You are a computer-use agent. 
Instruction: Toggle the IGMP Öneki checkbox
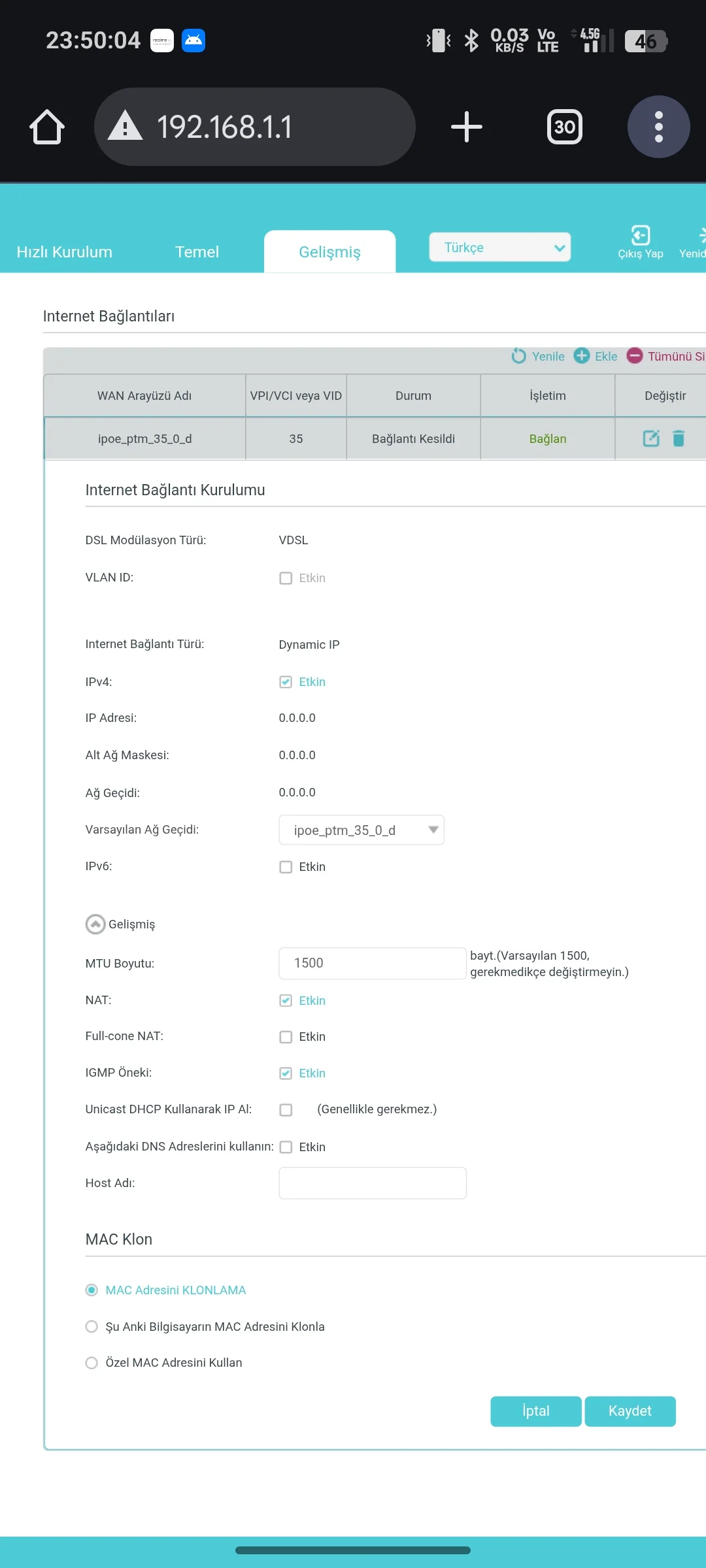(x=286, y=1073)
